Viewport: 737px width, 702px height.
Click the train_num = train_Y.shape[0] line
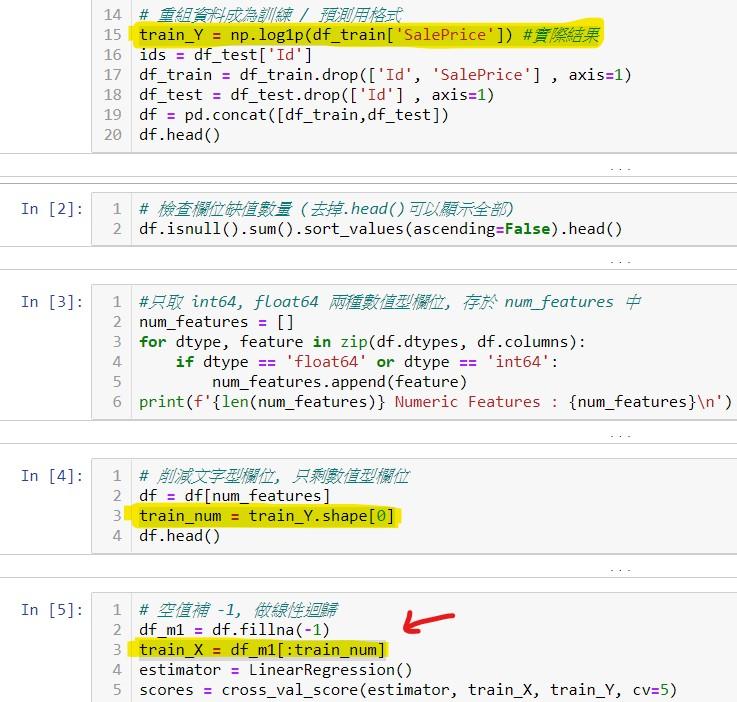click(266, 516)
